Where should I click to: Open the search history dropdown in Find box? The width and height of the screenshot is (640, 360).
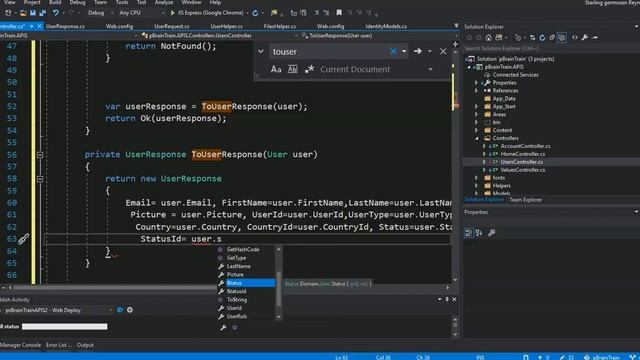(404, 51)
